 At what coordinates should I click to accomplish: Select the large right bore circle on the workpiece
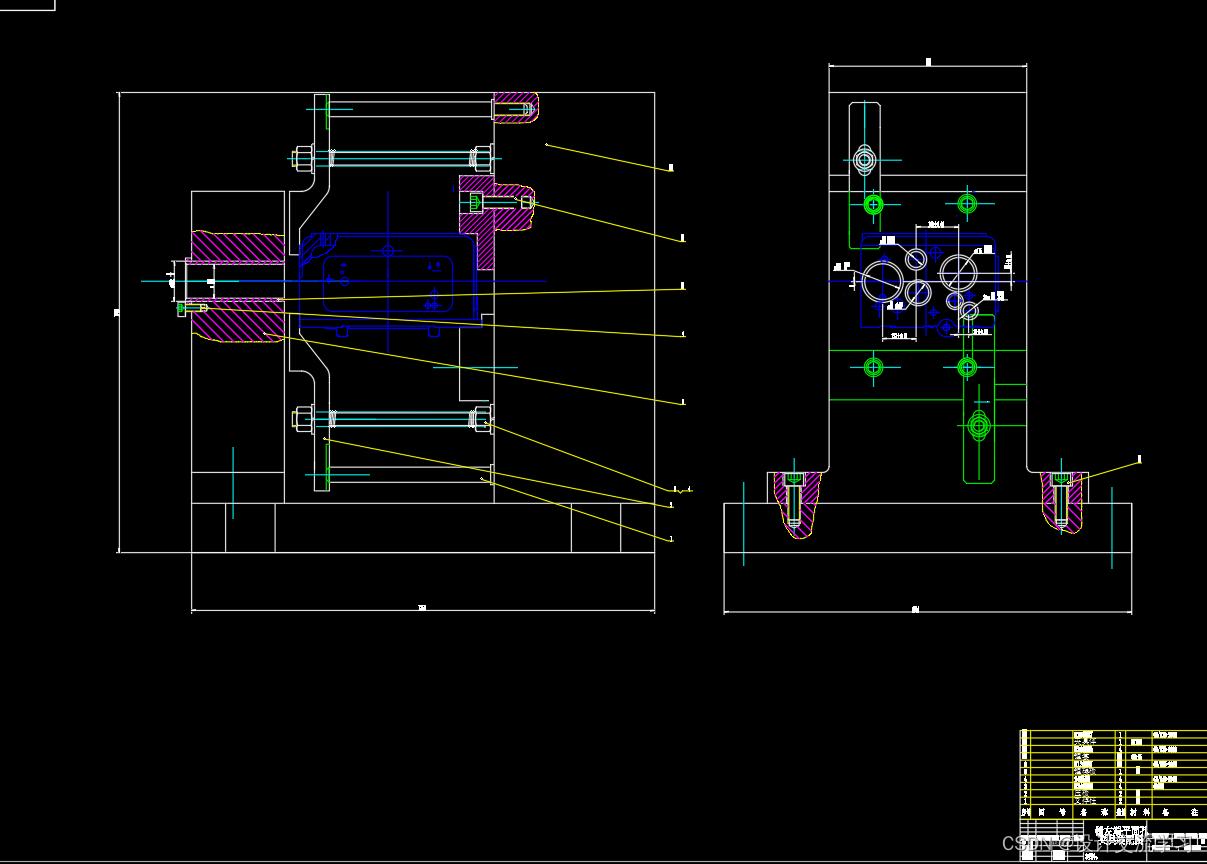(x=959, y=272)
